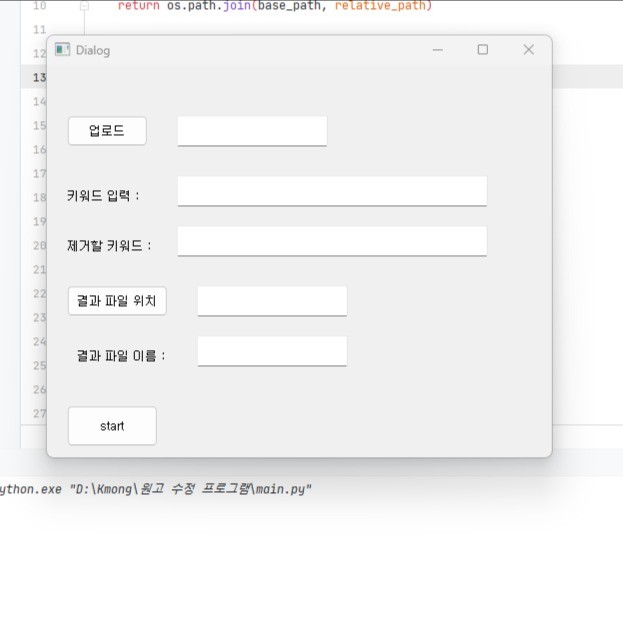Click the 제거할 키워드 label
The image size is (623, 623).
point(109,246)
